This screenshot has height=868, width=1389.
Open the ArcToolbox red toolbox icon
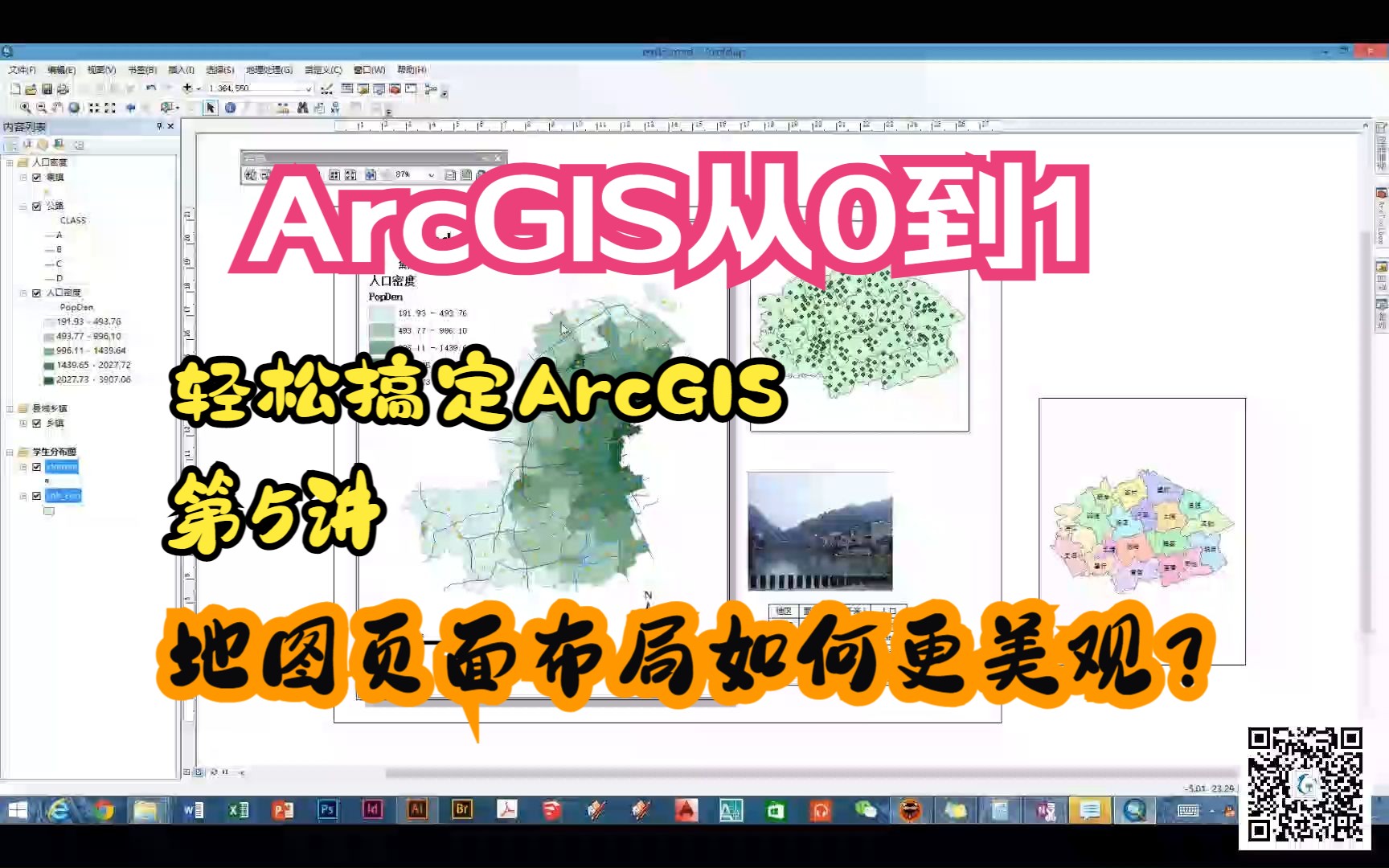tap(395, 88)
